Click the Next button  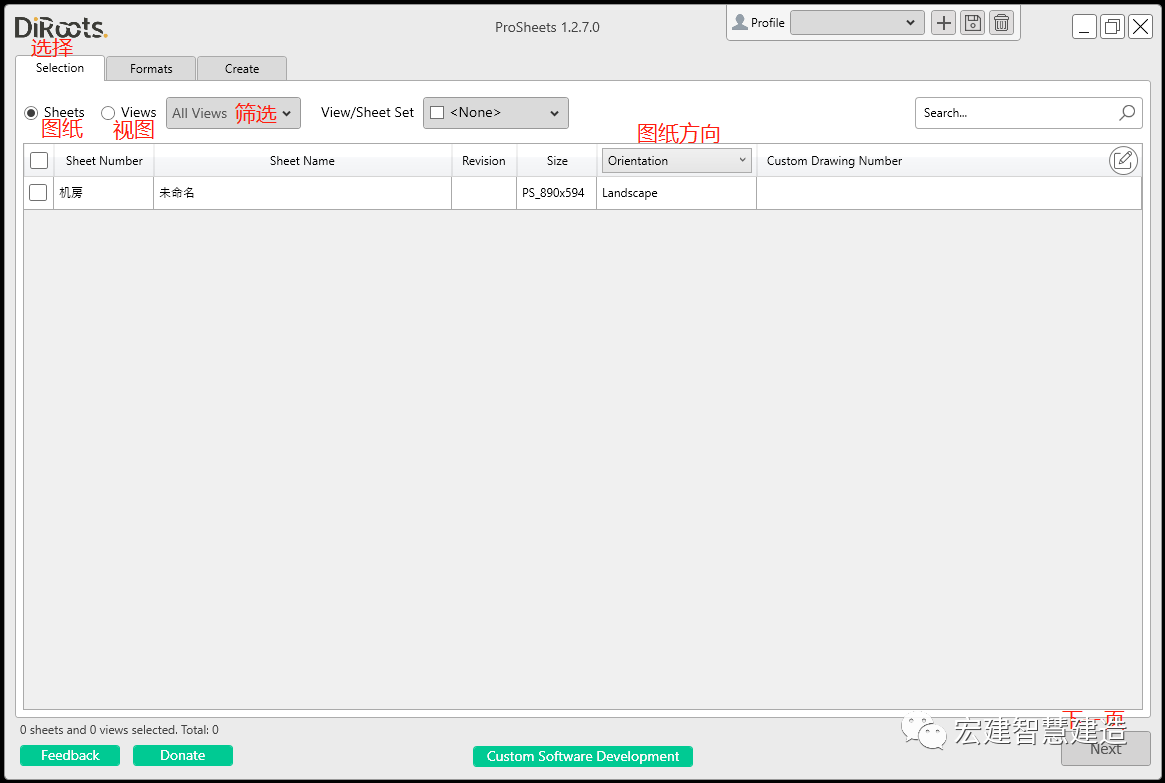click(1106, 748)
